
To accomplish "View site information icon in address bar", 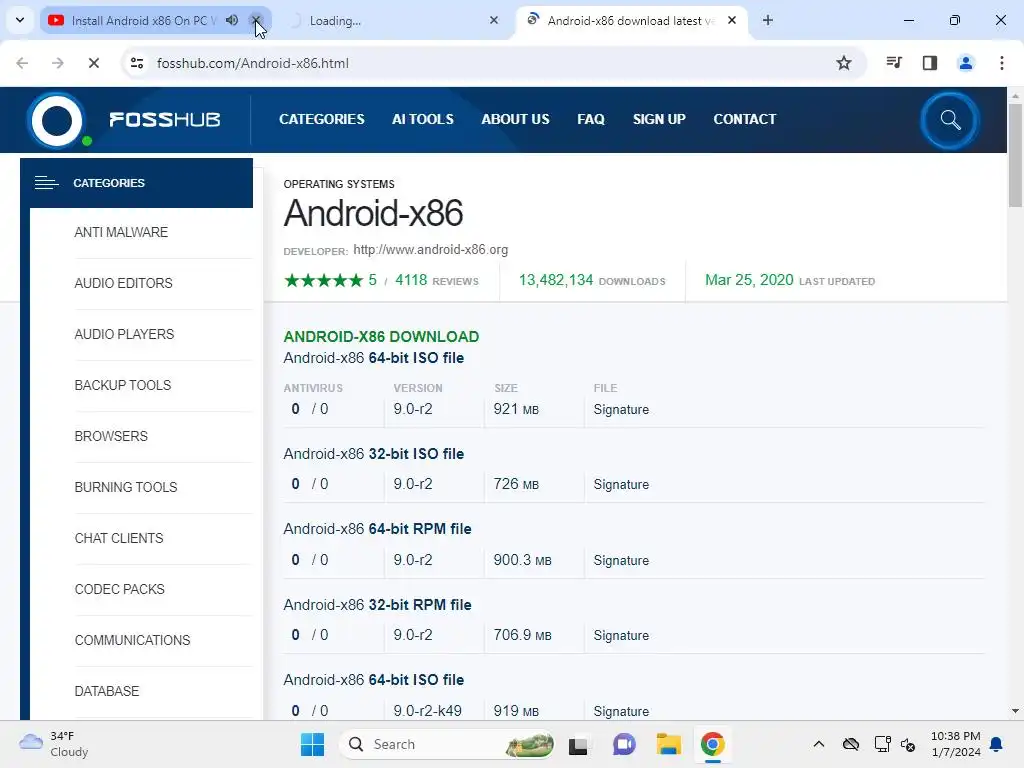I will pos(137,63).
